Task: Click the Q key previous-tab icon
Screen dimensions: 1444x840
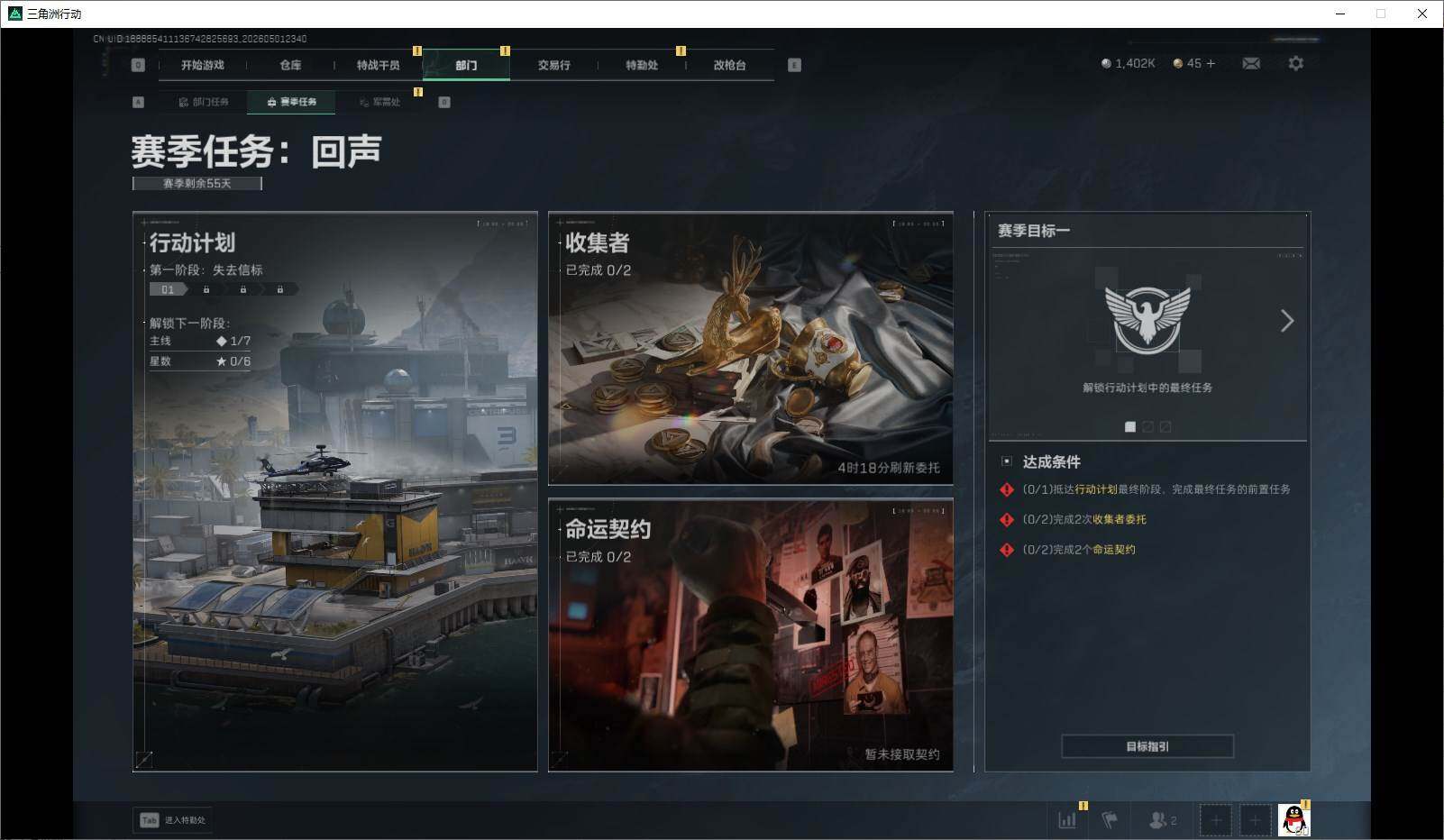Action: pos(138,65)
